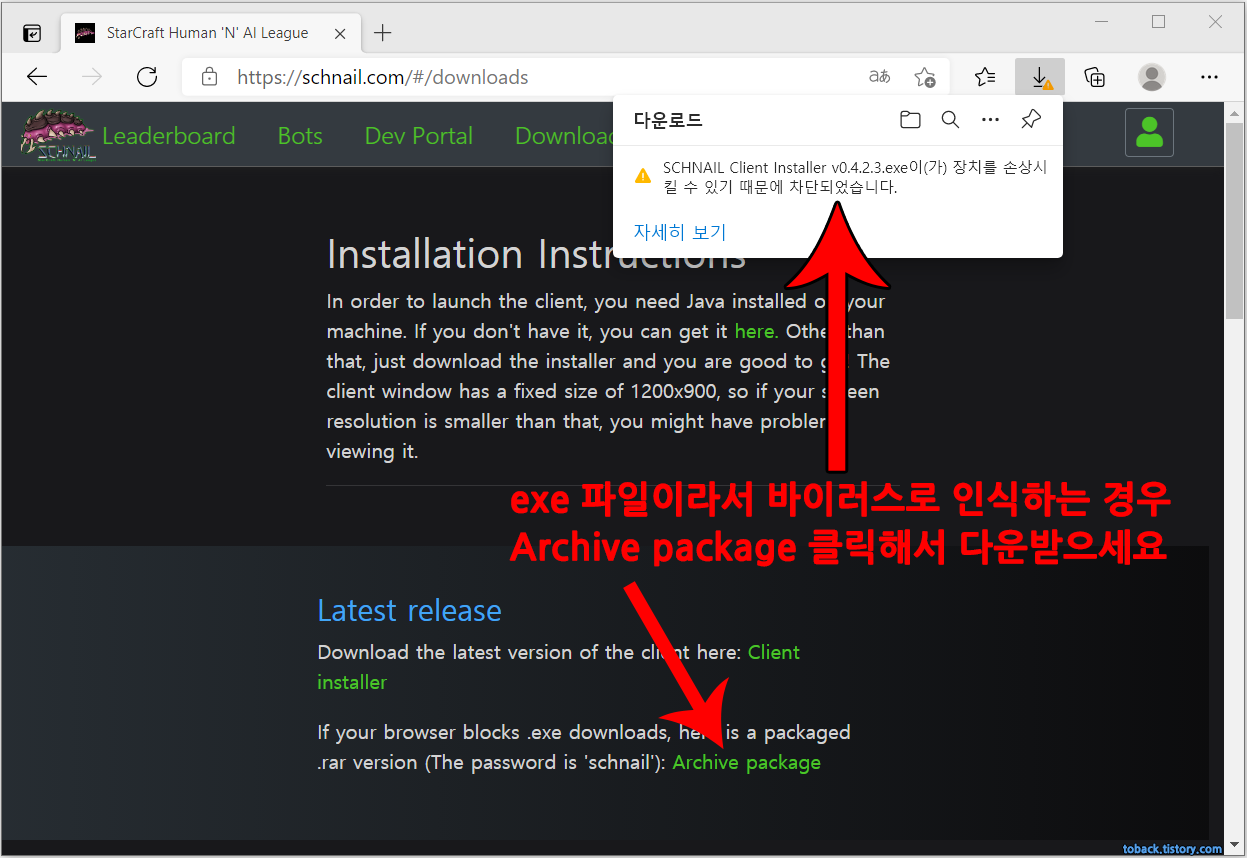Click the warning triangle beside the blocked download

(x=643, y=176)
